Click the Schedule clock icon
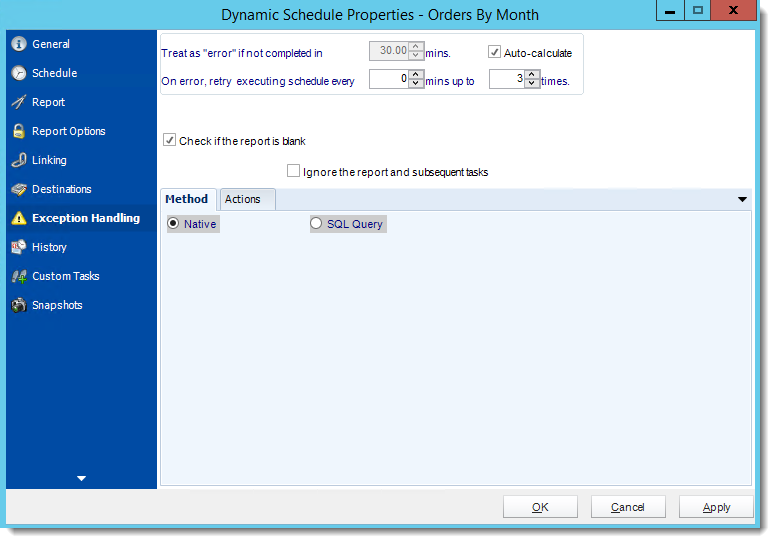 (x=19, y=73)
